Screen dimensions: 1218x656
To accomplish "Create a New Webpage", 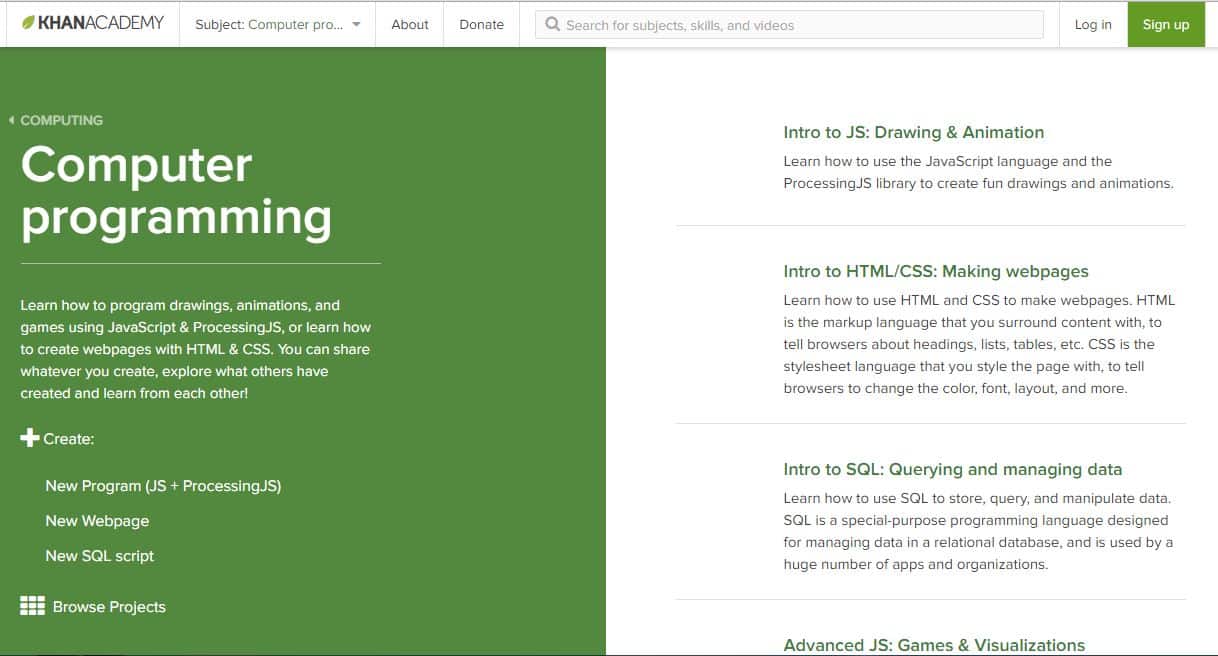I will click(x=97, y=520).
